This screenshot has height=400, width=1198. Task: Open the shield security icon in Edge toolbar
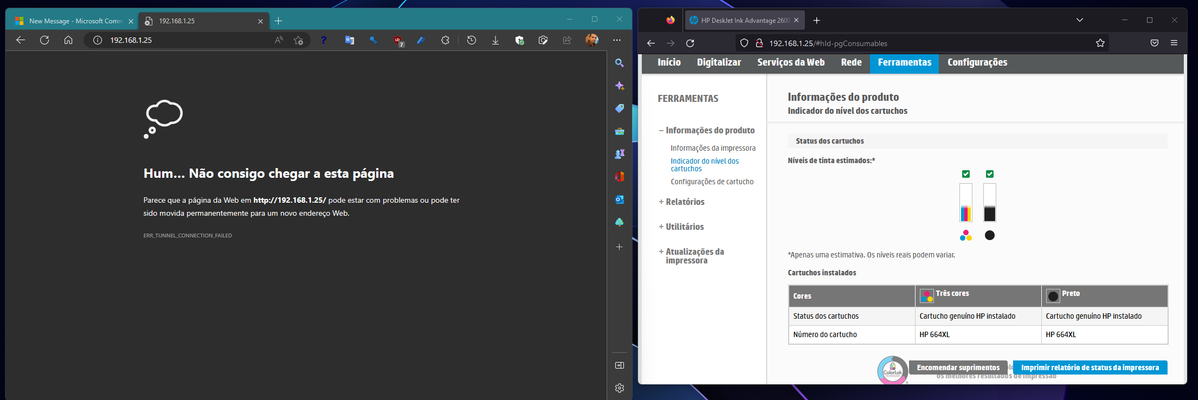520,40
